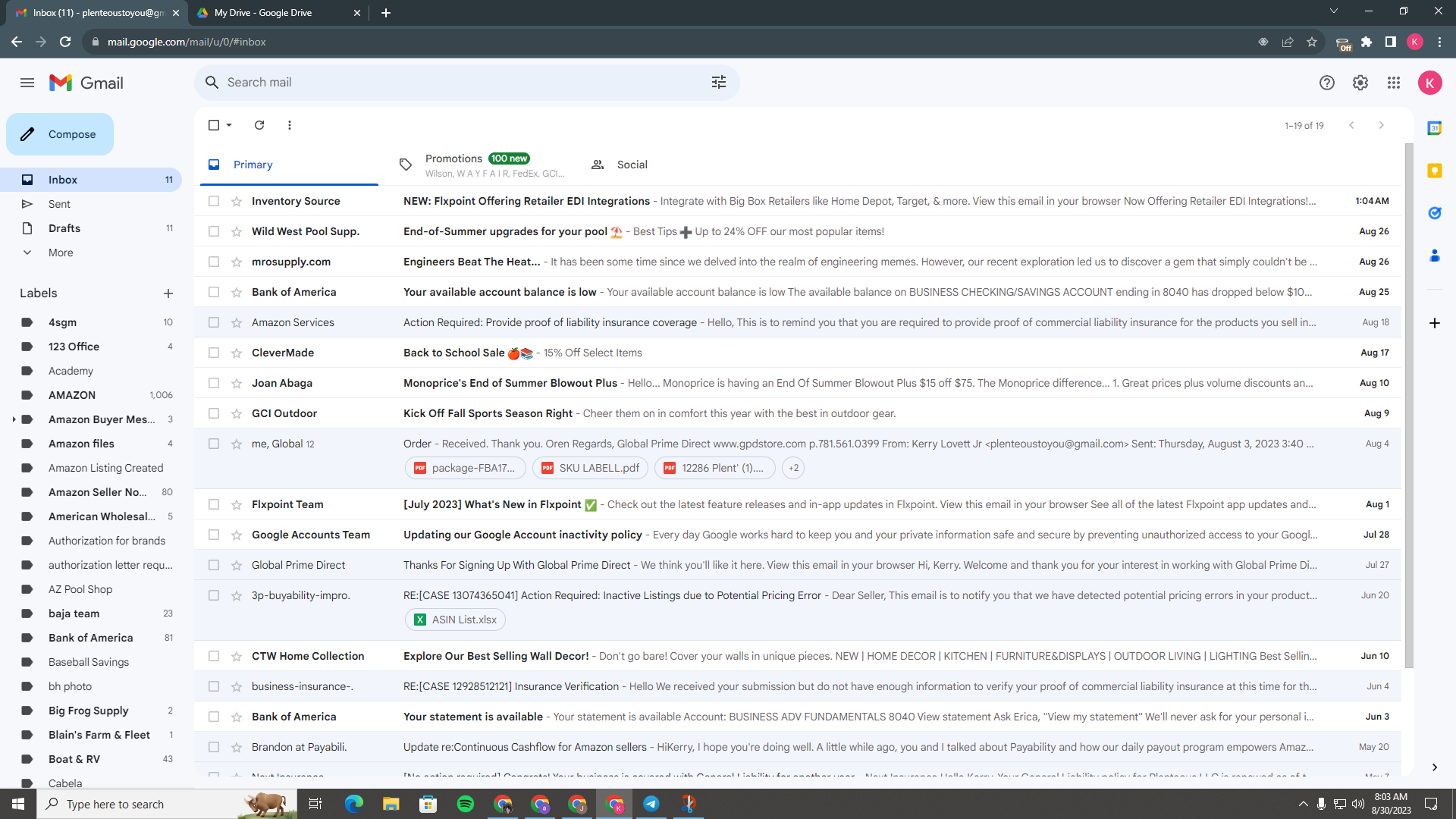Switch to the Primary tab
Image resolution: width=1456 pixels, height=819 pixels.
tap(289, 165)
